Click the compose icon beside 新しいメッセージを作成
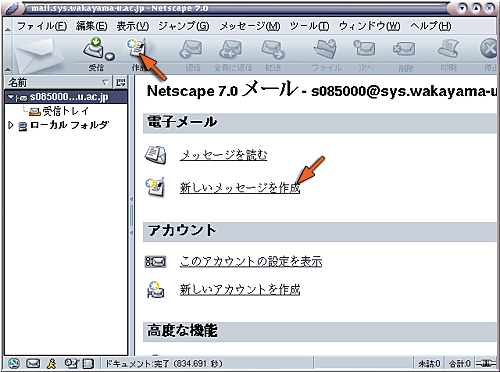The height and width of the screenshot is (372, 500). [x=155, y=187]
